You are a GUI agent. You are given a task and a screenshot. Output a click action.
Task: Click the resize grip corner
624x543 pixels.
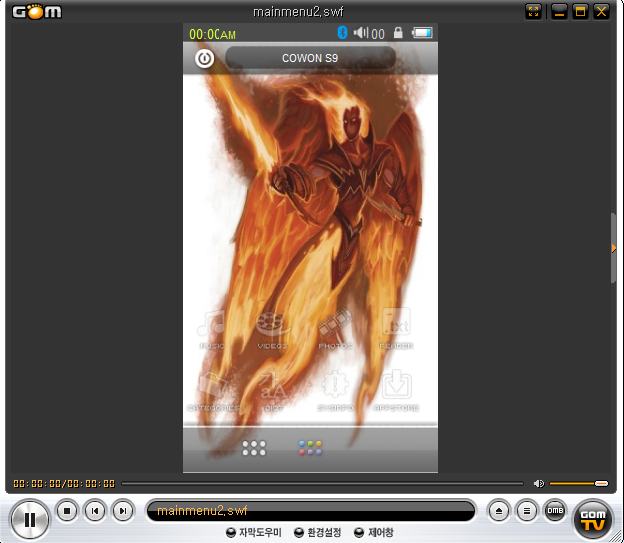click(618, 537)
